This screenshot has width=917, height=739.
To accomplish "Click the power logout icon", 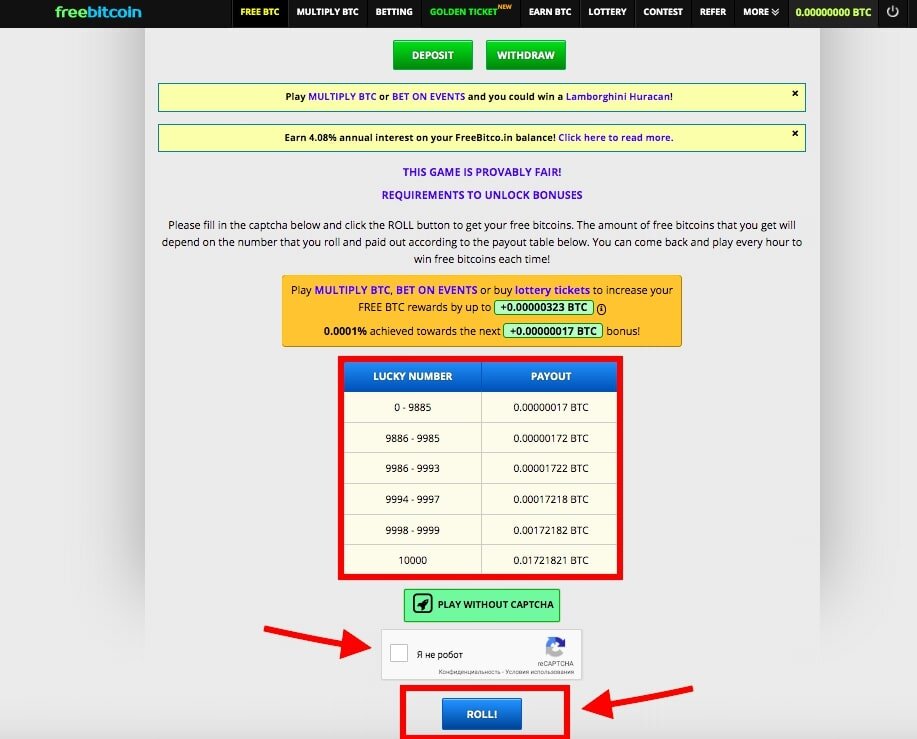I will tap(892, 12).
